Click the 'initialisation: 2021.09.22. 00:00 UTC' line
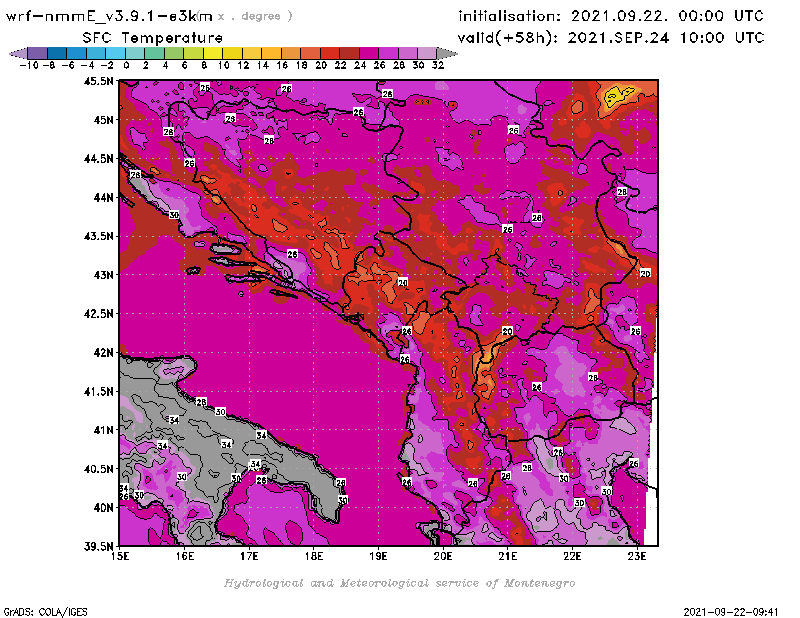 (611, 16)
